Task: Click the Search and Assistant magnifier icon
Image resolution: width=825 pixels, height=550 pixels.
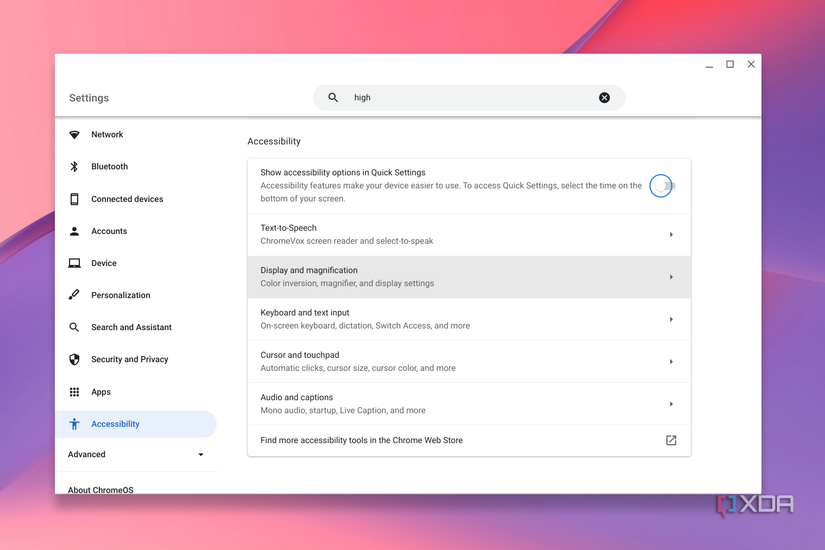Action: pyautogui.click(x=74, y=327)
